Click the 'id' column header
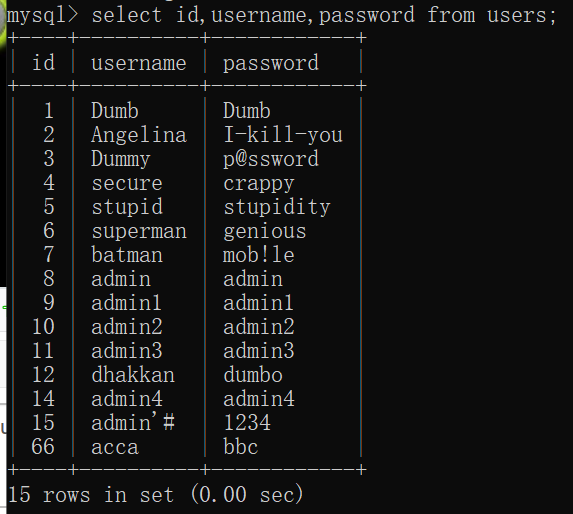 43,62
